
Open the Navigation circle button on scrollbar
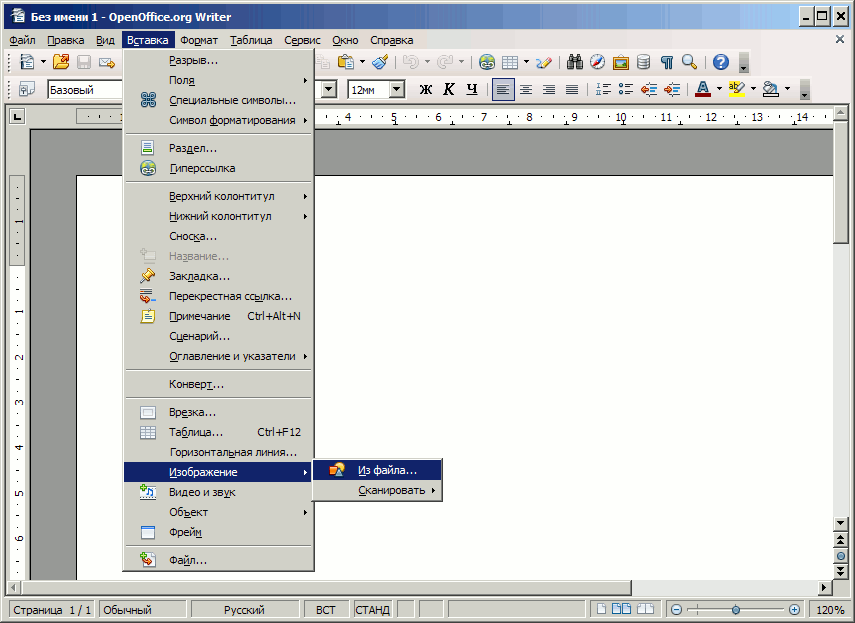tap(840, 557)
